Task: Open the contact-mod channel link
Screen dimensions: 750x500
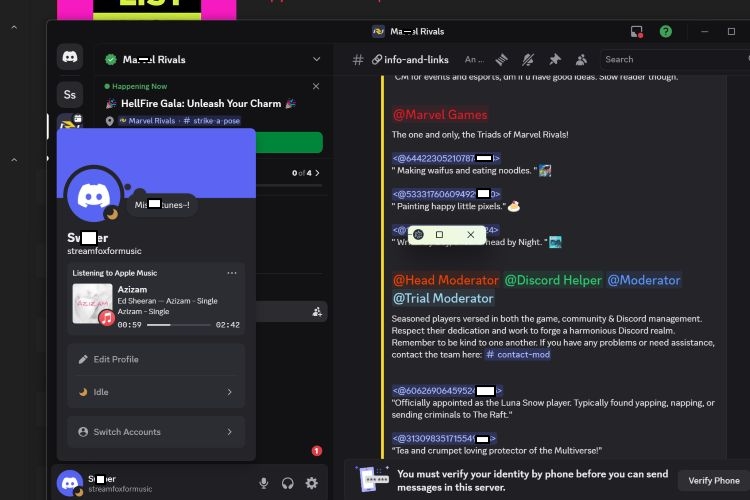Action: click(x=521, y=355)
